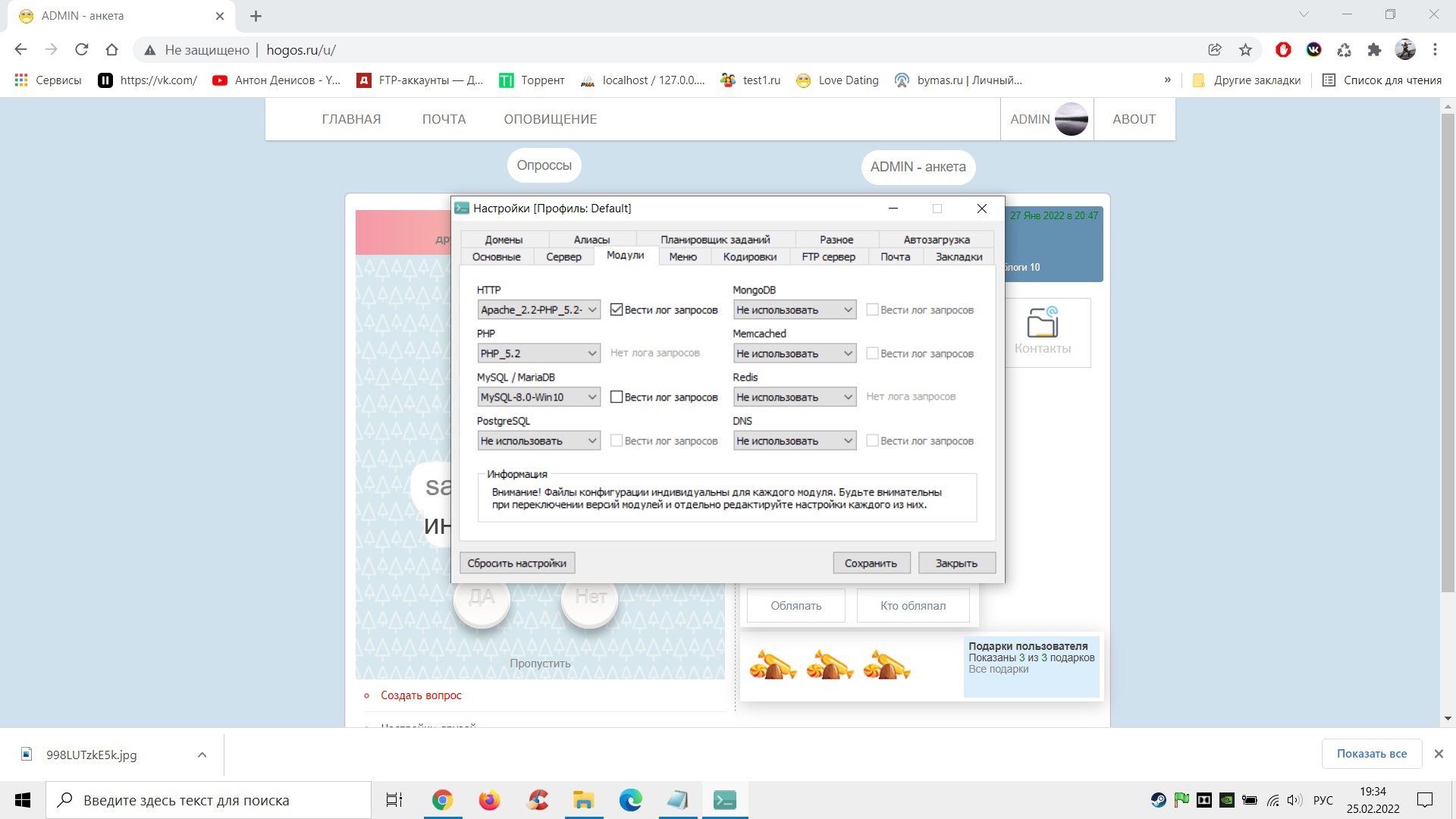Open File Explorer from the taskbar
This screenshot has height=819, width=1456.
(583, 800)
